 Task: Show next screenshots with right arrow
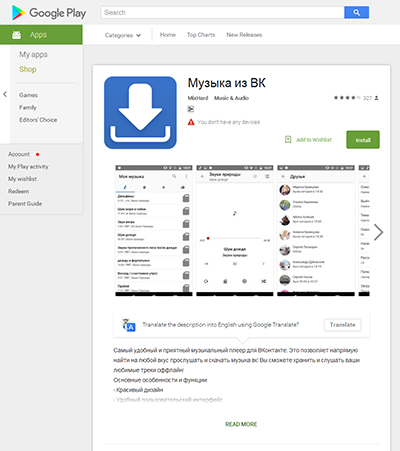click(378, 232)
